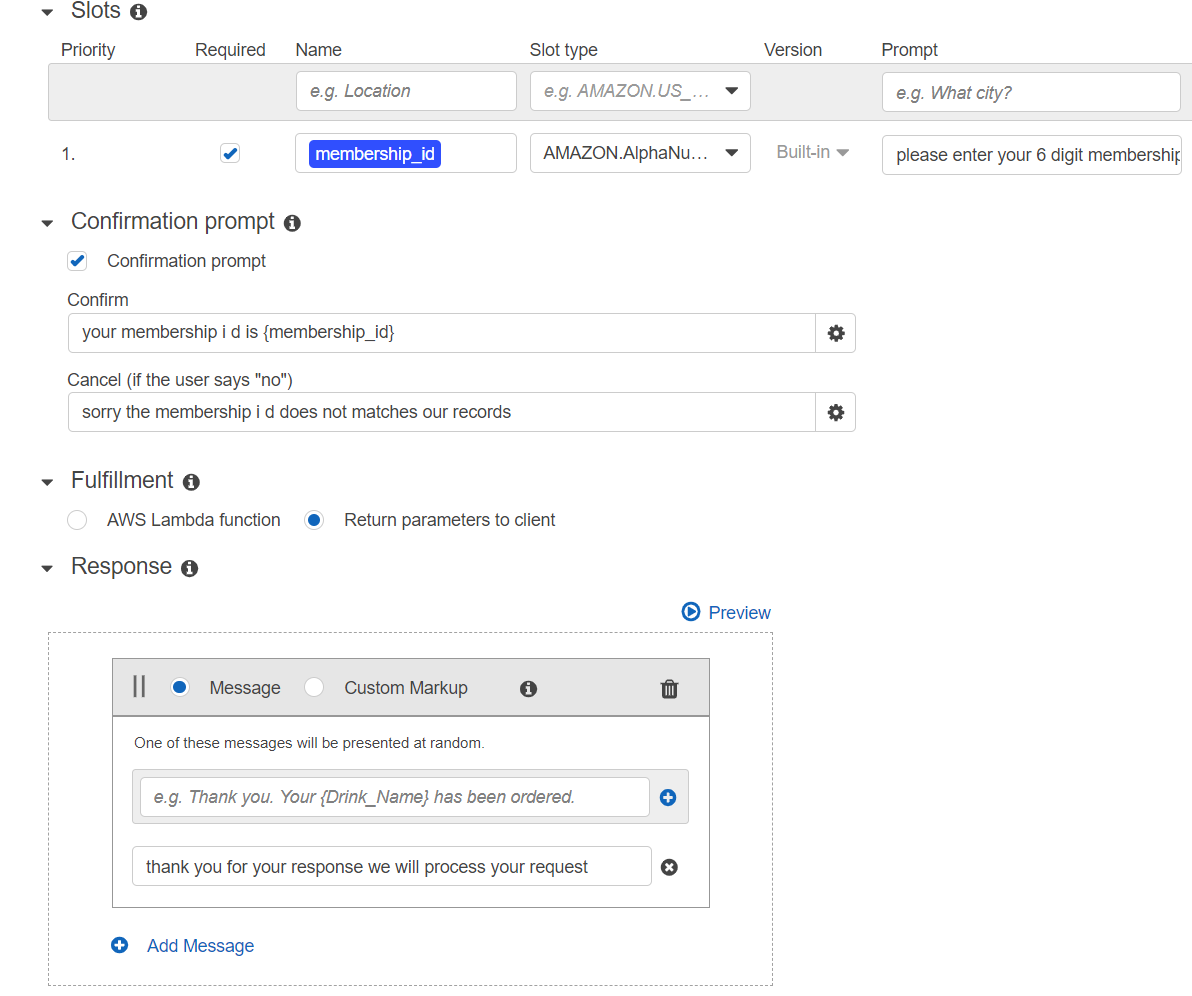
Task: Click the new slot name field (e.g. Location)
Action: (406, 91)
